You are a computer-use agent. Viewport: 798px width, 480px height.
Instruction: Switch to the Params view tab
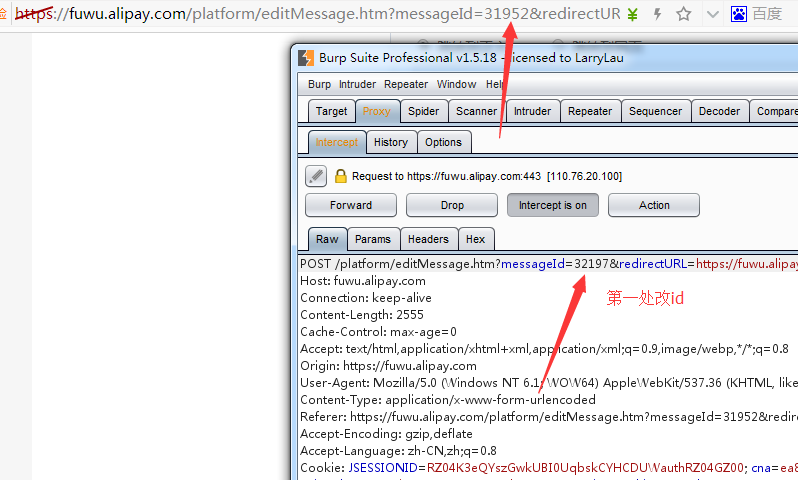click(x=373, y=239)
